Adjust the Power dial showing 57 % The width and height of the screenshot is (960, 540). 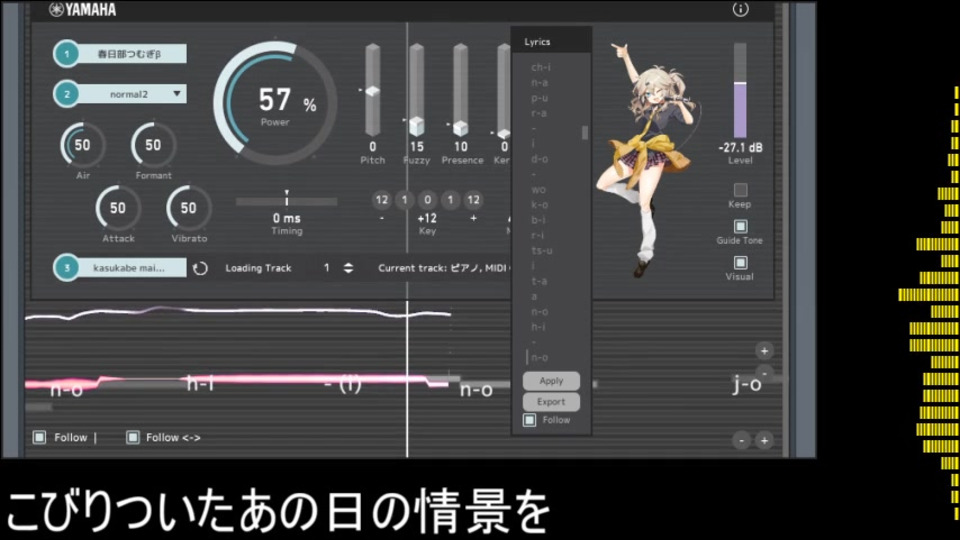[275, 103]
